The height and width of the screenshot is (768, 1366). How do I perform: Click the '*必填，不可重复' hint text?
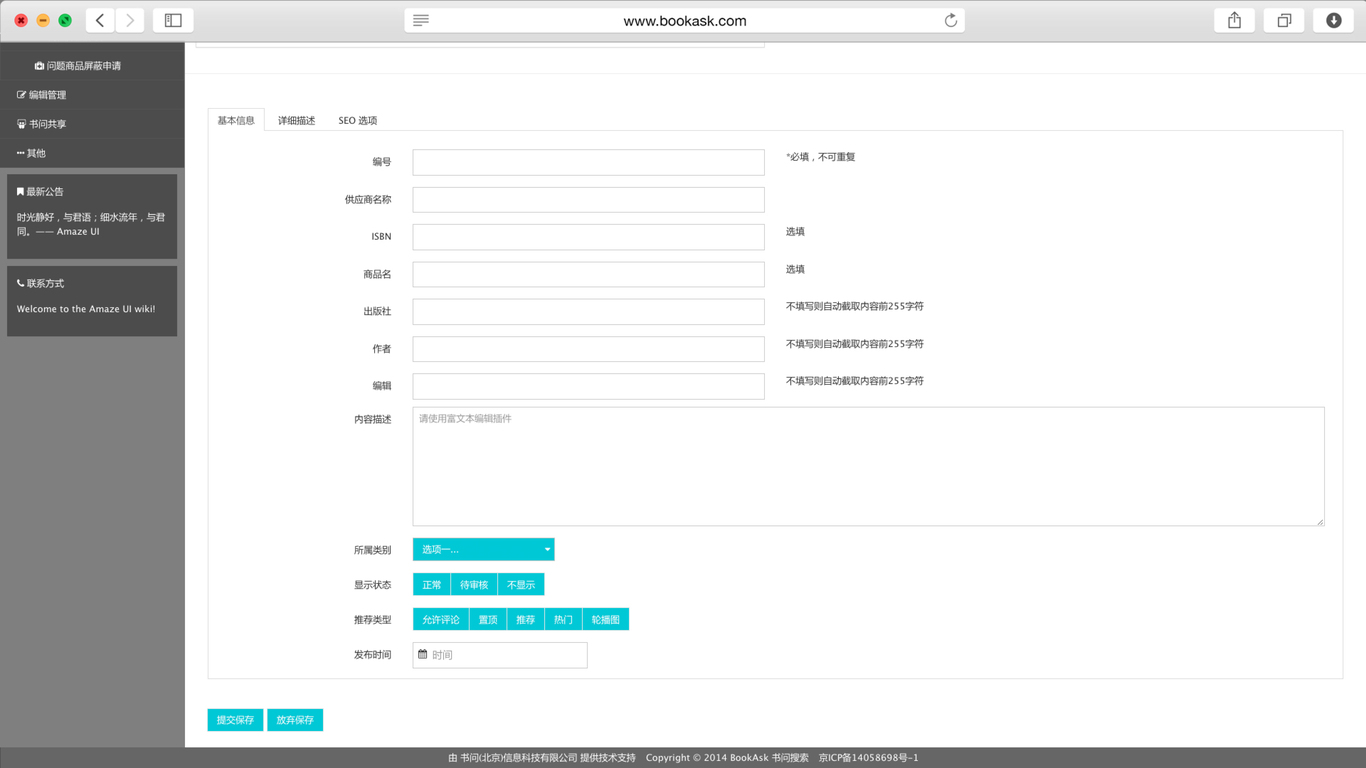pos(821,157)
